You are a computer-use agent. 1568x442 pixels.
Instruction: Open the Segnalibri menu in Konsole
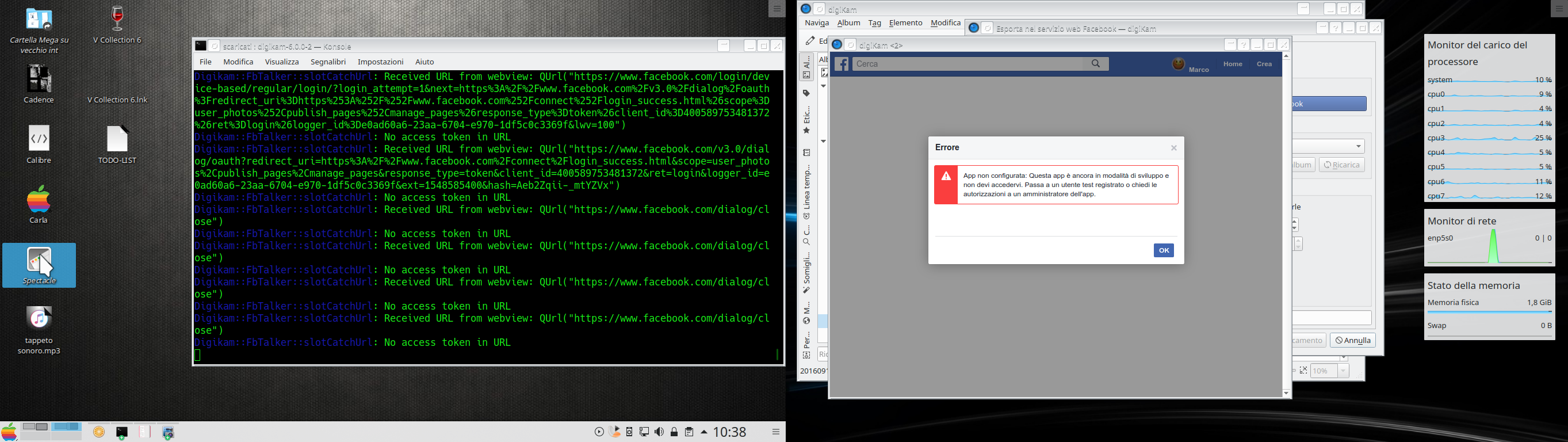(x=327, y=62)
